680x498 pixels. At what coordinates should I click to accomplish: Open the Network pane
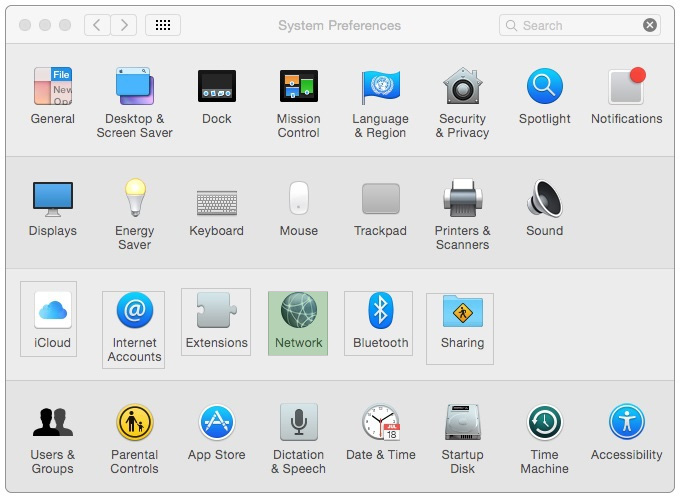(x=298, y=324)
